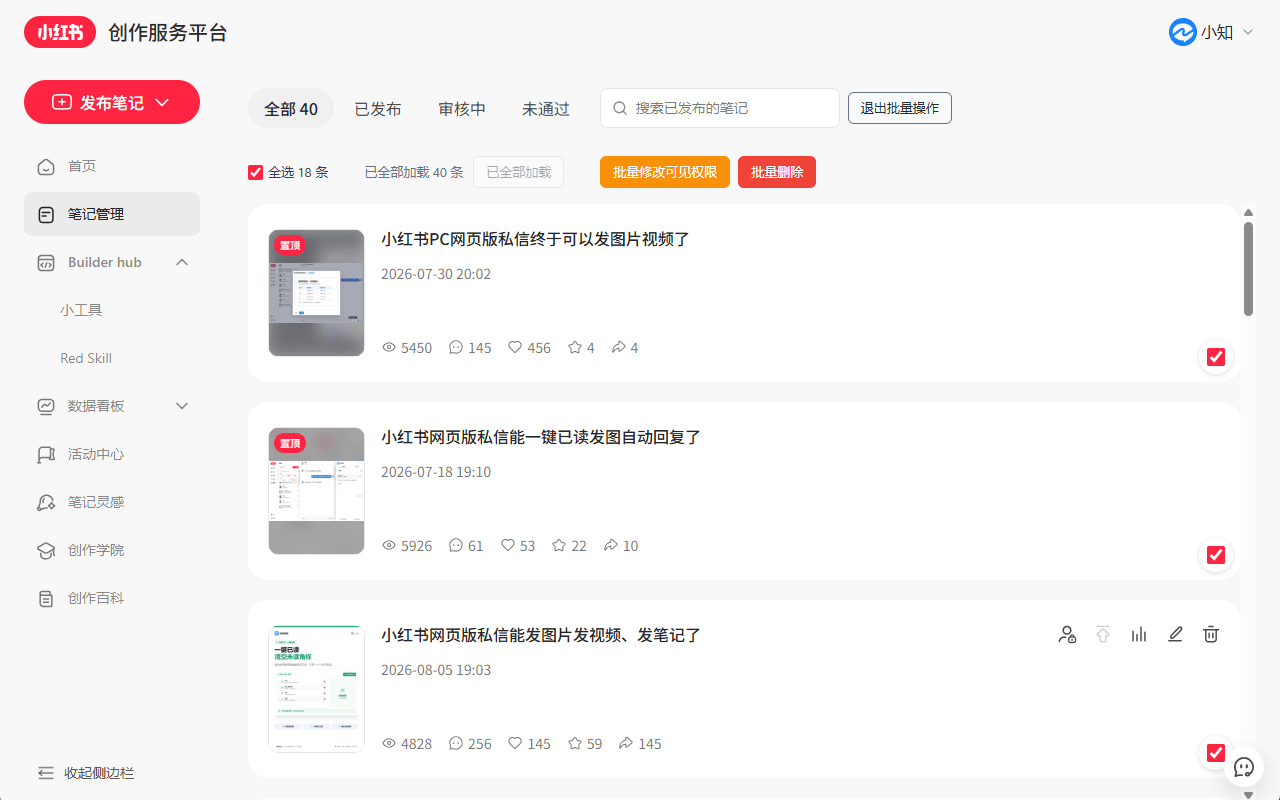Expand the 小知 account dropdown arrow
This screenshot has width=1280, height=800.
(1248, 32)
